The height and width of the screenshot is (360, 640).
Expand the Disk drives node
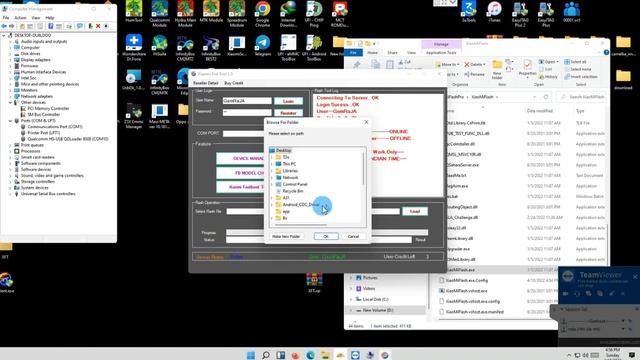click(10, 54)
